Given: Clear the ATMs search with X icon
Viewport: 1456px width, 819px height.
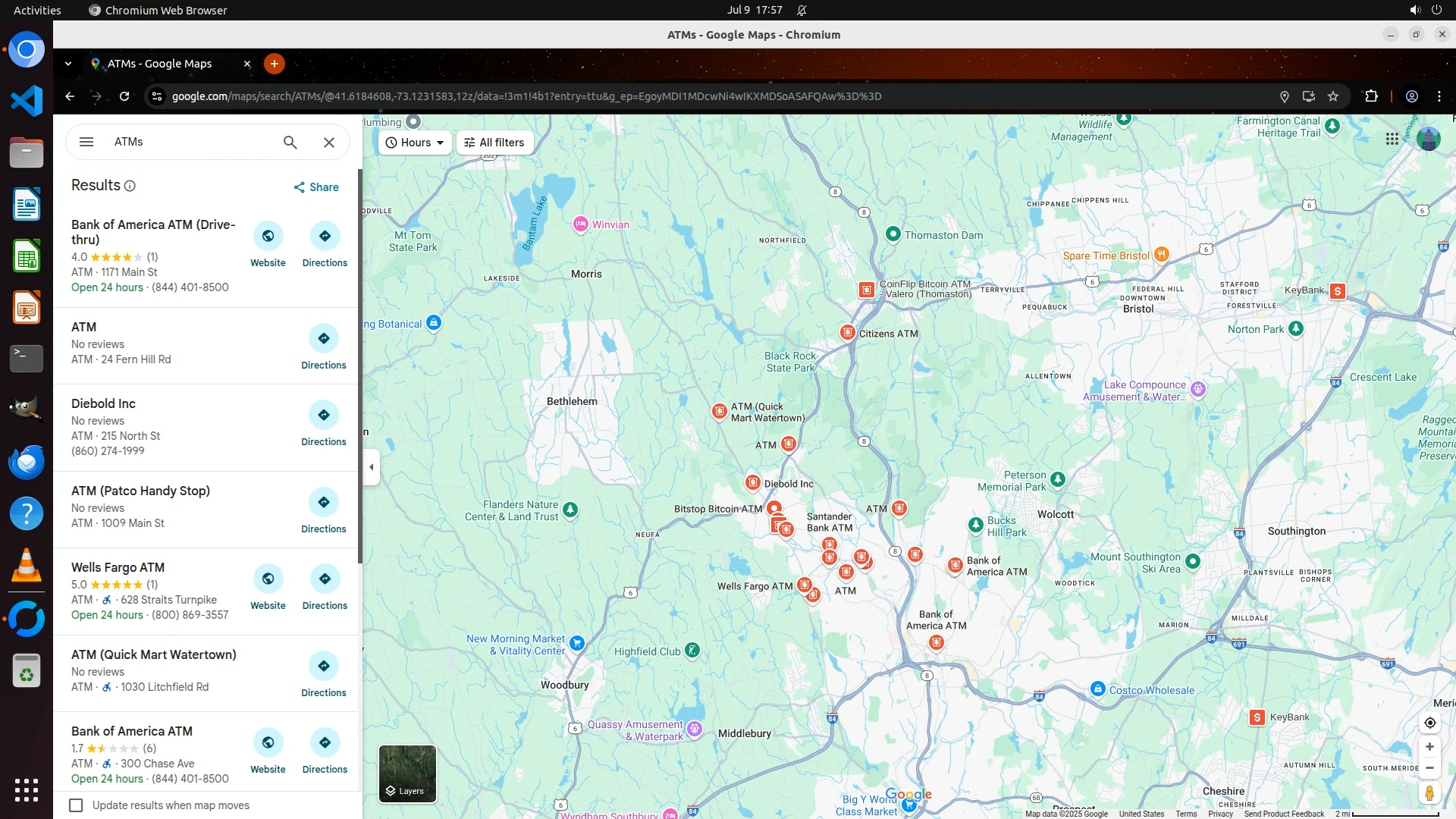Looking at the screenshot, I should click(x=328, y=143).
